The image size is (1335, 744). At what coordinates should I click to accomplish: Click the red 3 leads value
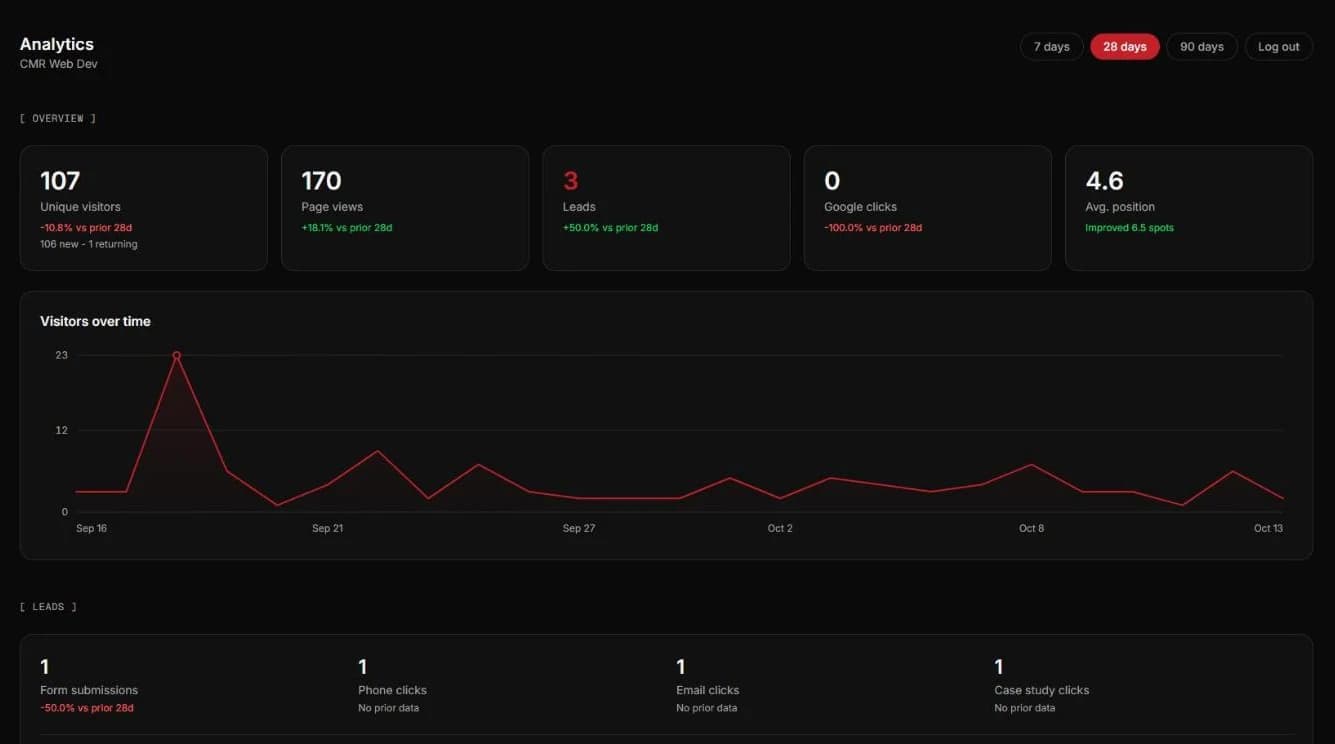571,181
